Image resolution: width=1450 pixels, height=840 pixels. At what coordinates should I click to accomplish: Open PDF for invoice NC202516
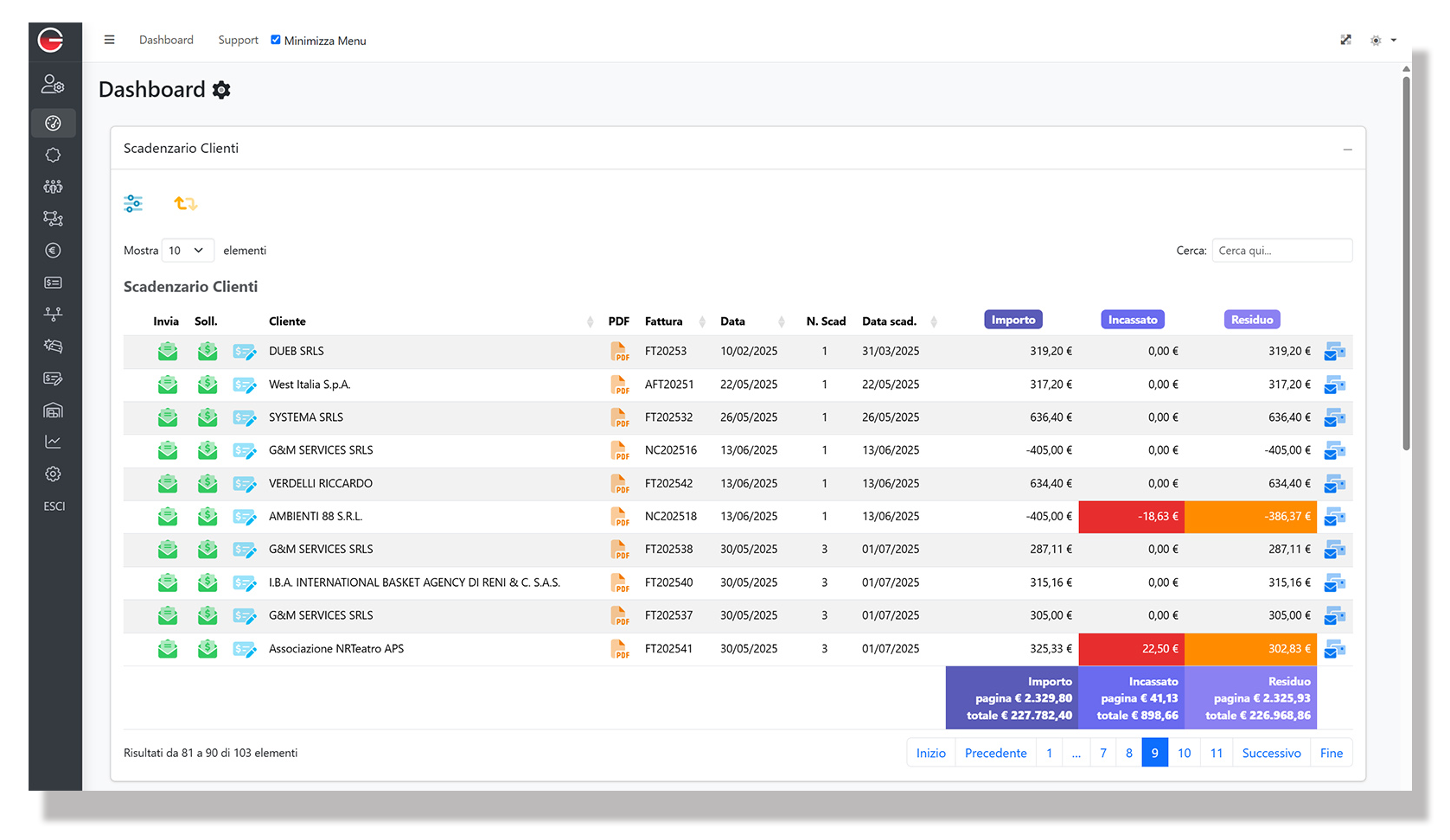point(620,450)
